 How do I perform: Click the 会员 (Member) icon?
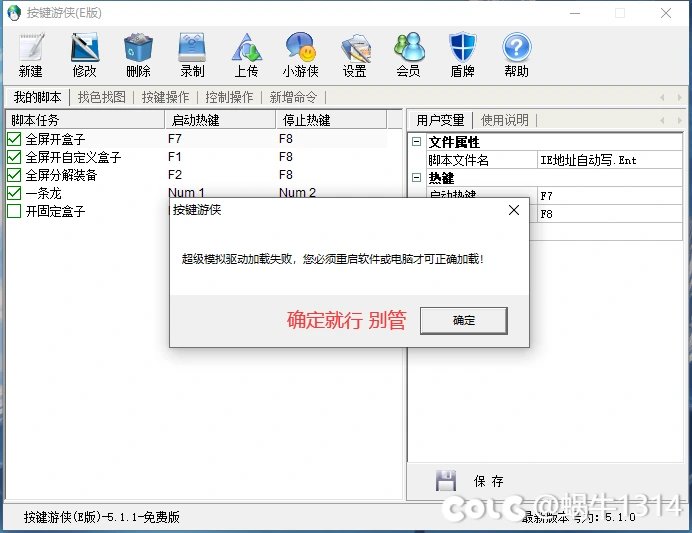tap(409, 47)
